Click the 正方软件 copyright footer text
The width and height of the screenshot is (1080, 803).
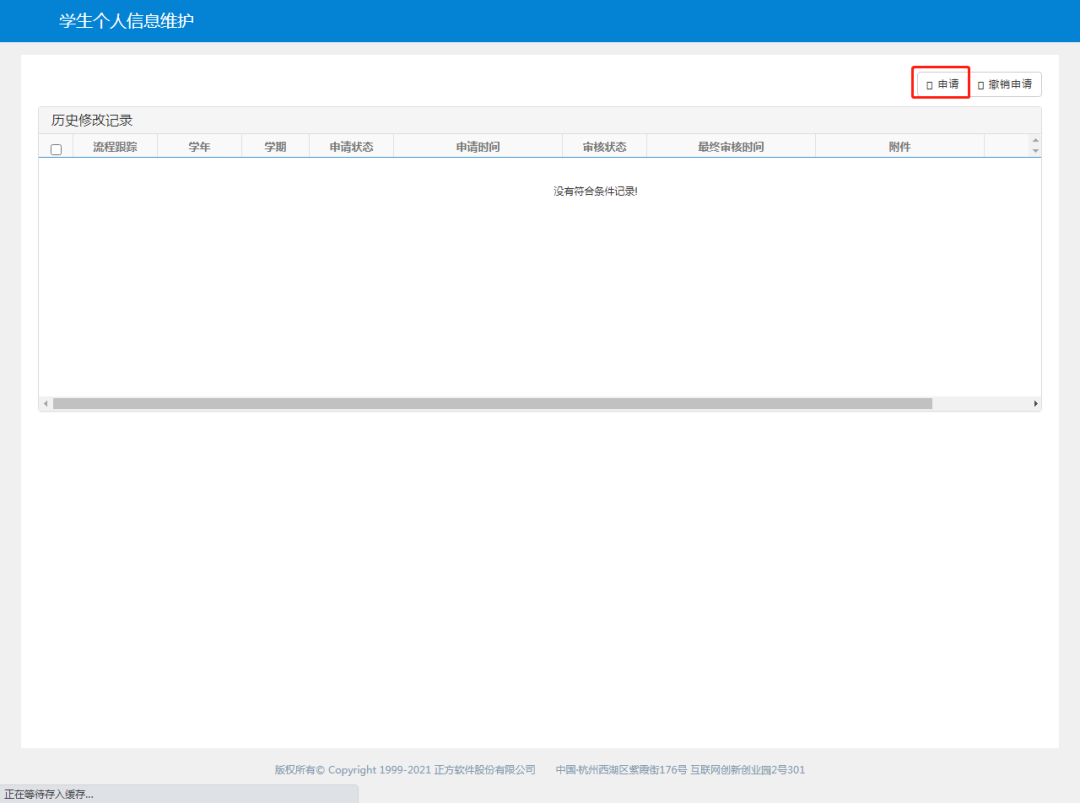pyautogui.click(x=405, y=770)
